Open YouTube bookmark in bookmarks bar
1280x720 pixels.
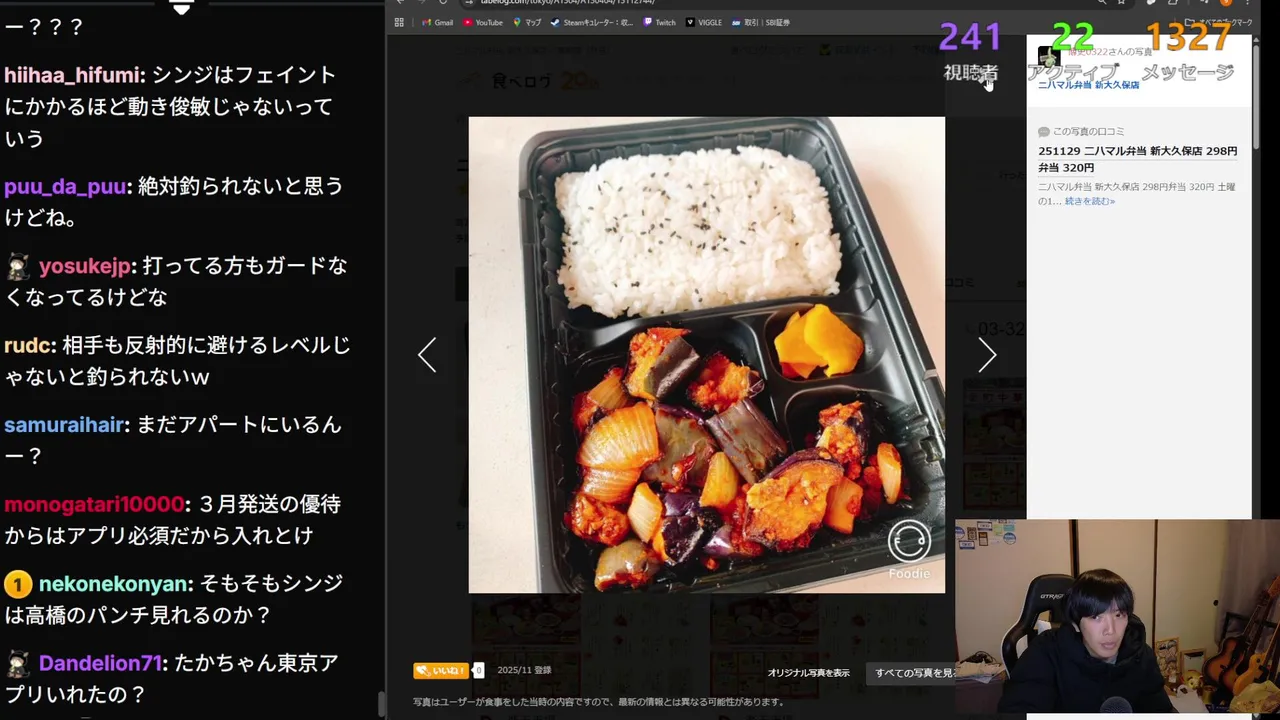point(483,22)
